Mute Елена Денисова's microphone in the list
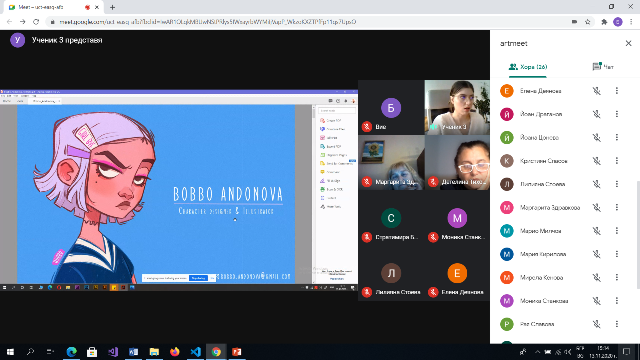 click(x=596, y=91)
